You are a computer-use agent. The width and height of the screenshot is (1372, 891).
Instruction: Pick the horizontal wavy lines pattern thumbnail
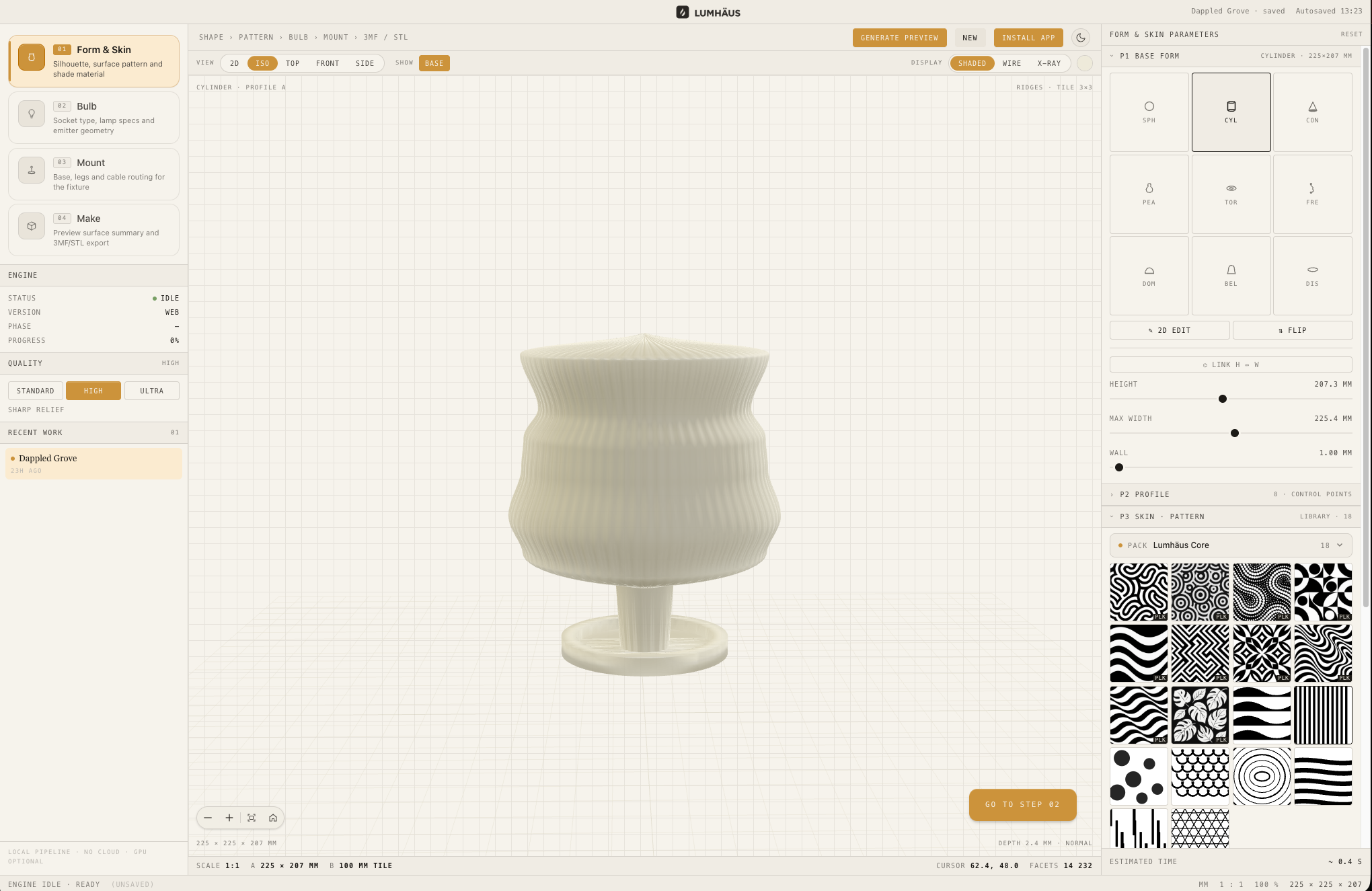coord(1323,776)
